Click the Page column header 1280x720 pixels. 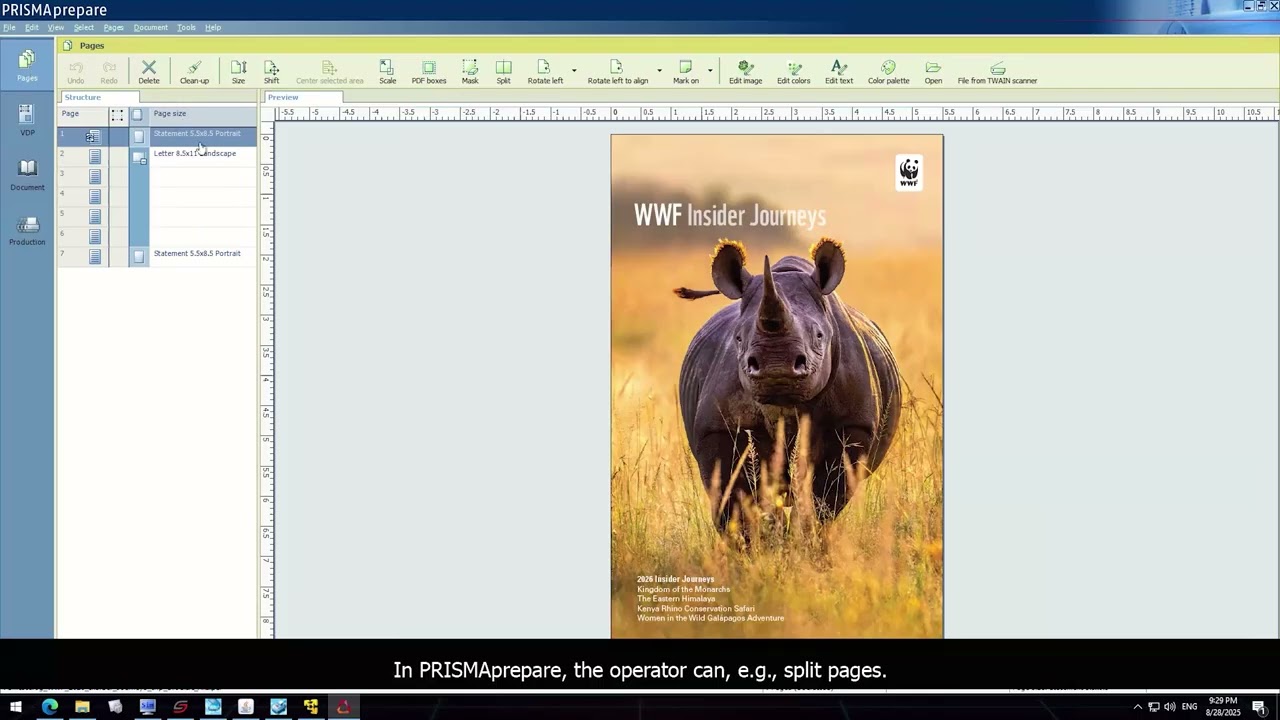click(x=83, y=114)
